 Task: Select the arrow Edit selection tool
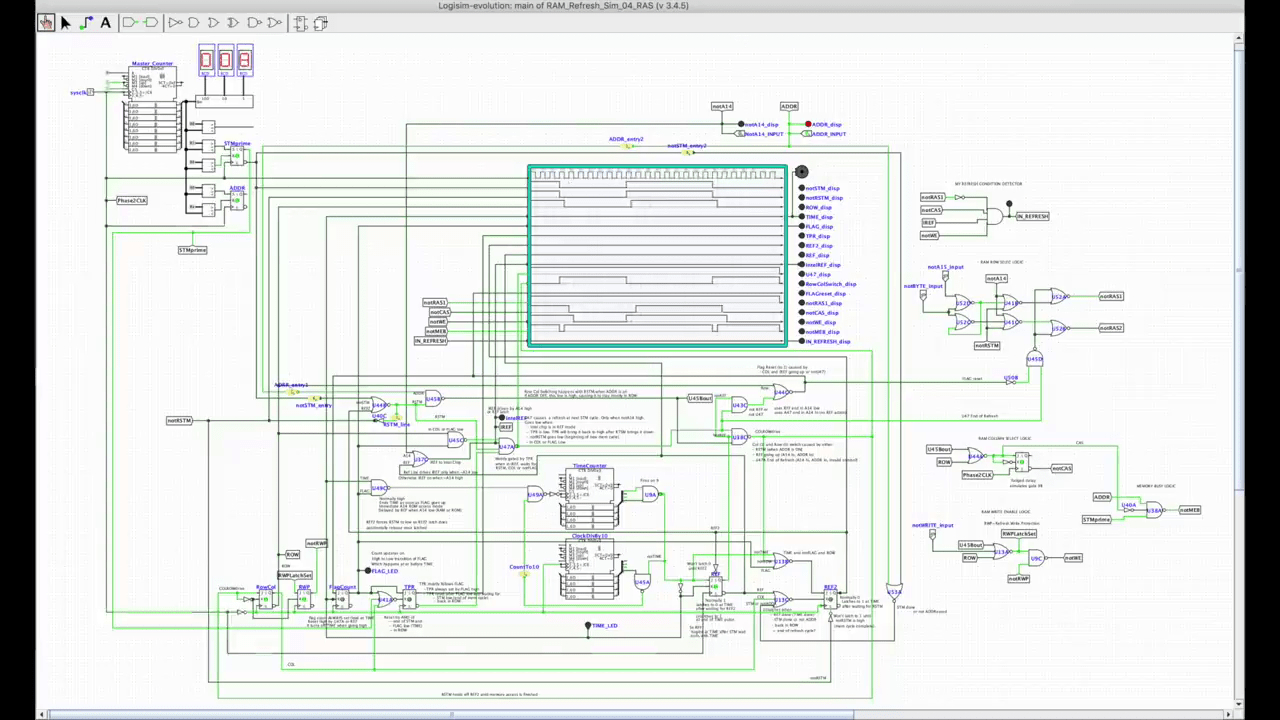click(66, 22)
